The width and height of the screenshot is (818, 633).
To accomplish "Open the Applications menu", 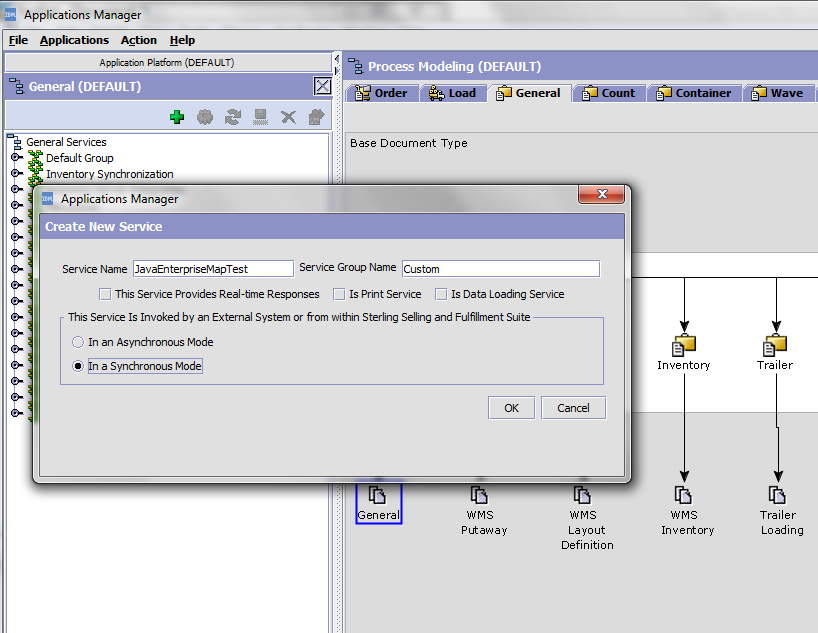I will tap(74, 40).
